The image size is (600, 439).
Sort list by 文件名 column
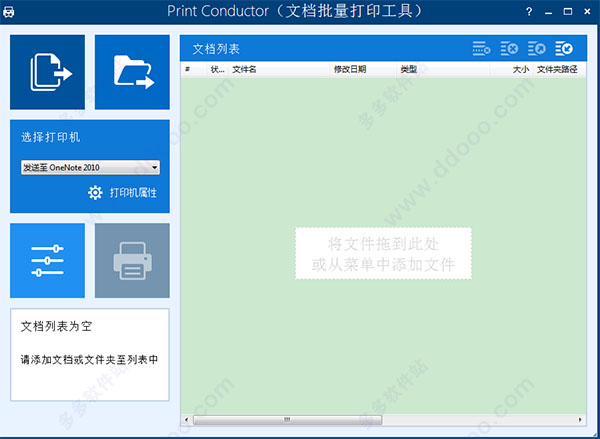[x=279, y=69]
